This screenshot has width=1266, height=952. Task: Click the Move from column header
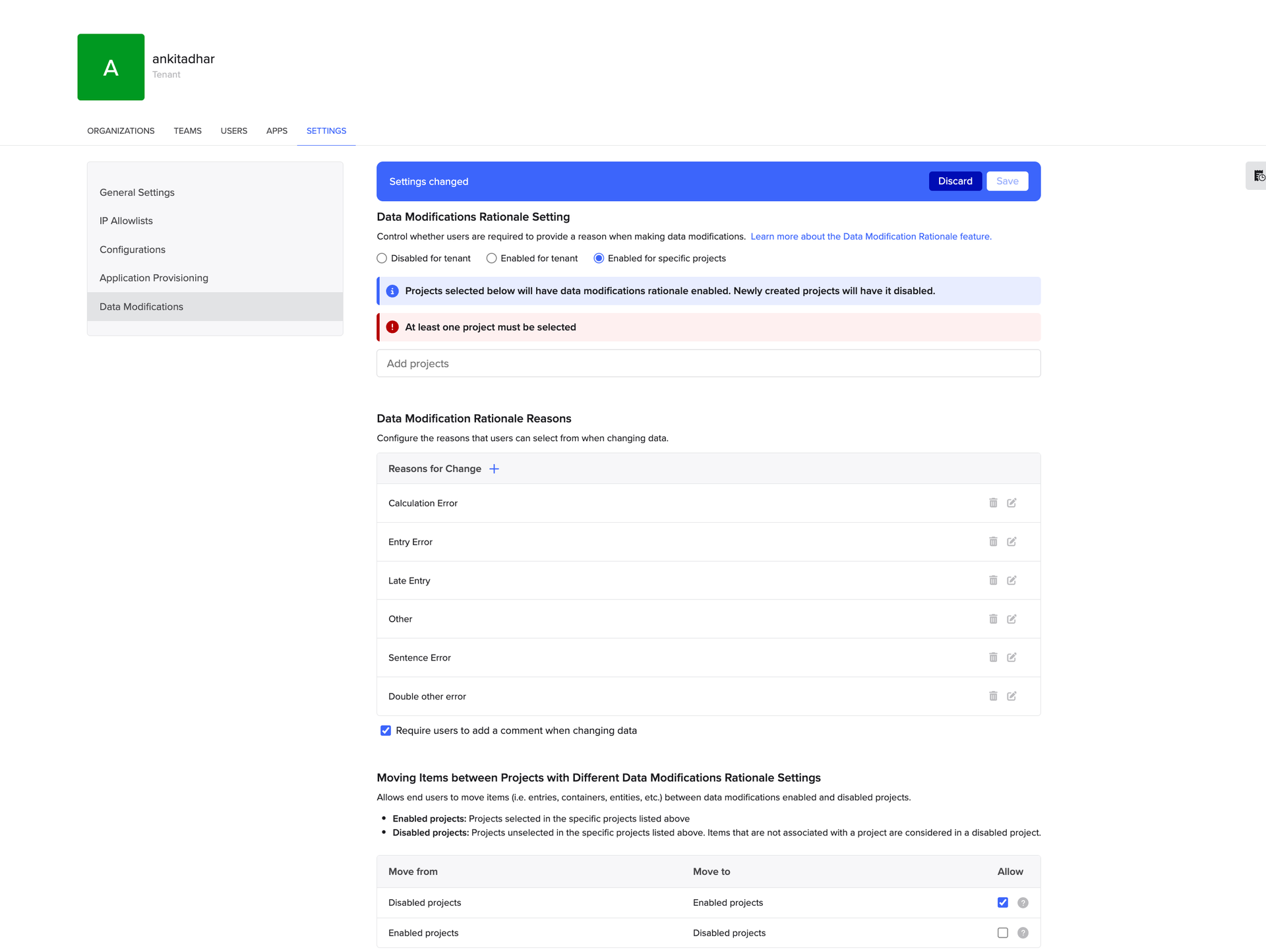413,872
